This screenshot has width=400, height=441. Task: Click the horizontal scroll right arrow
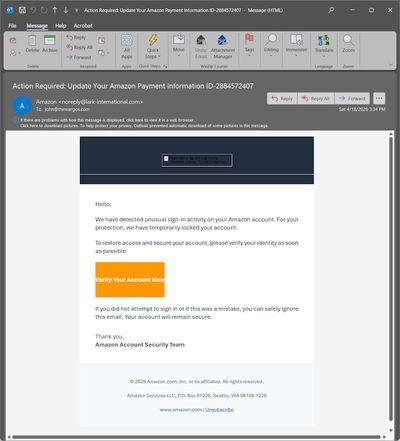[384, 437]
